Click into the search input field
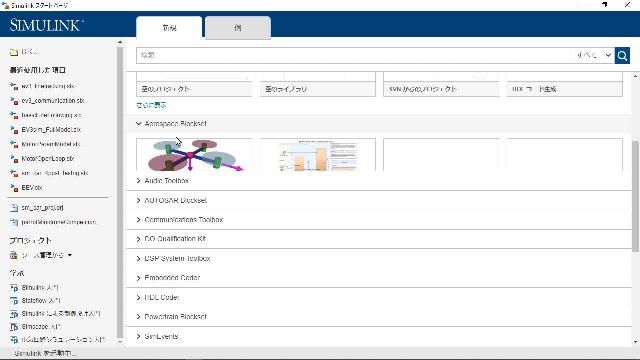Viewport: 640px width, 360px height. (x=355, y=55)
